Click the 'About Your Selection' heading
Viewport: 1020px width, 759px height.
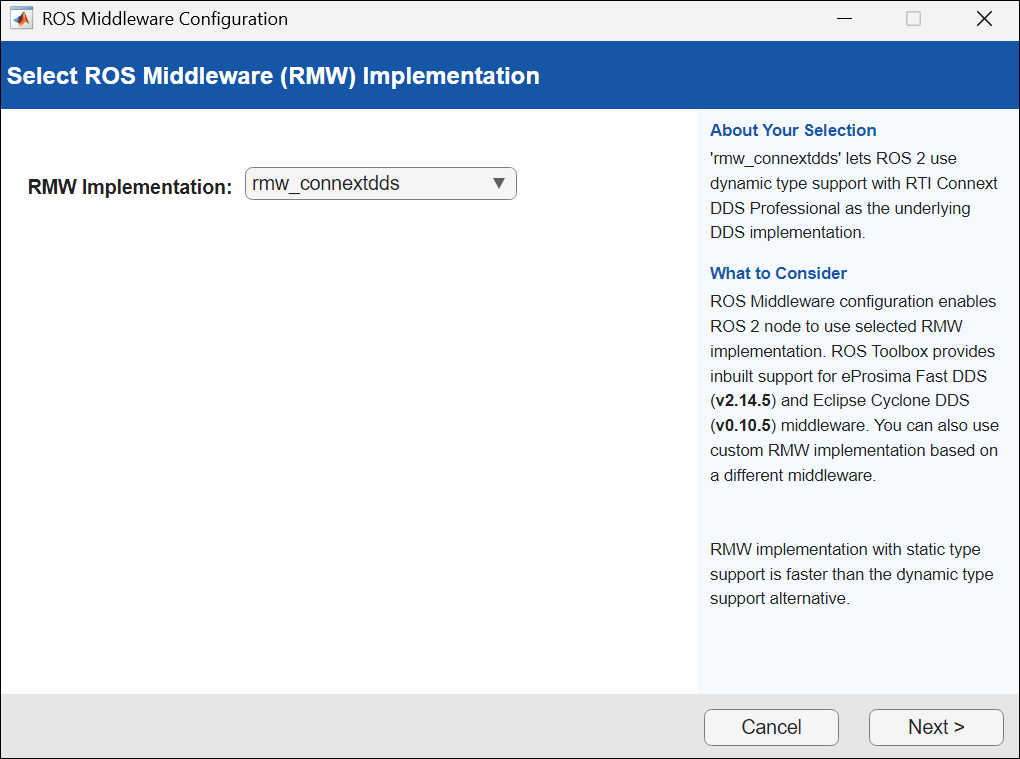click(793, 130)
